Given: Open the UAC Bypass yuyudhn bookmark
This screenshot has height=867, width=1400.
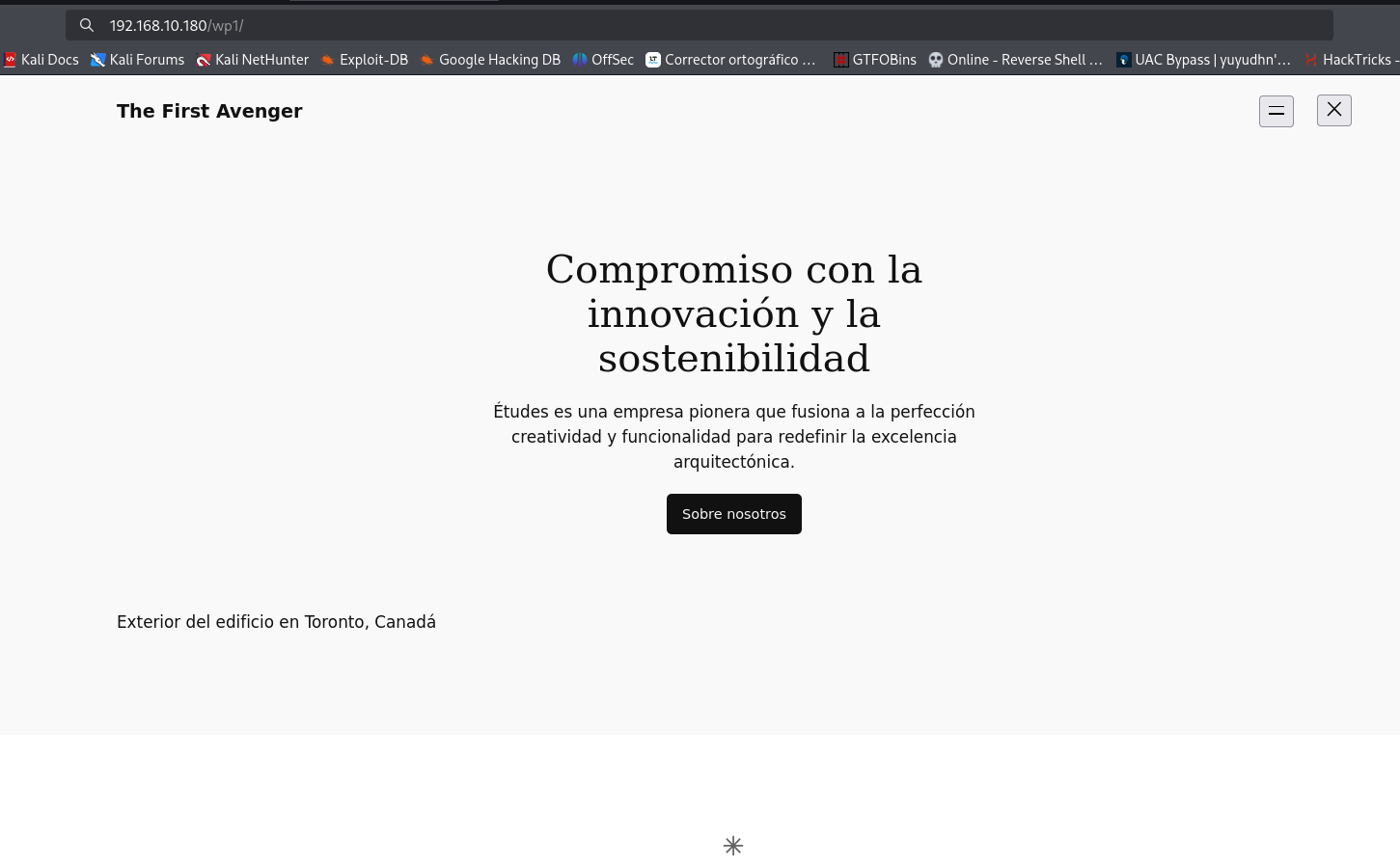Looking at the screenshot, I should coord(1203,60).
